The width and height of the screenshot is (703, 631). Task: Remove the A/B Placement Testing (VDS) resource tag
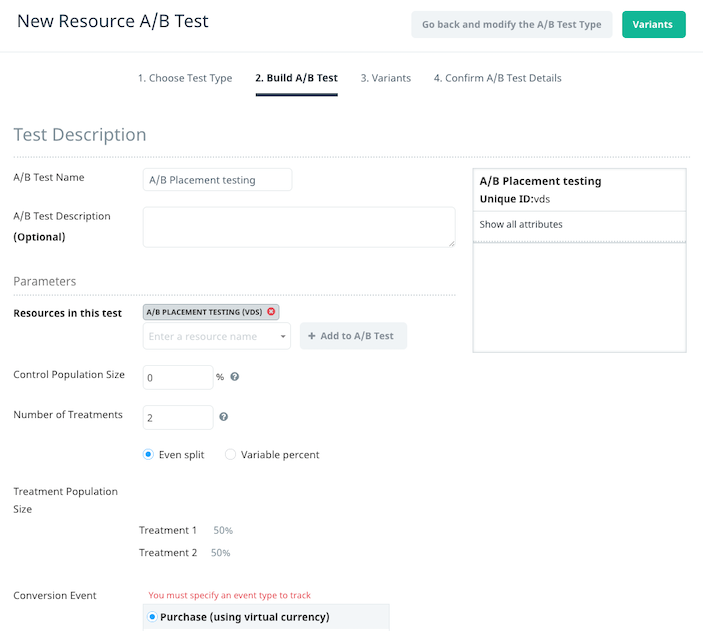(271, 311)
